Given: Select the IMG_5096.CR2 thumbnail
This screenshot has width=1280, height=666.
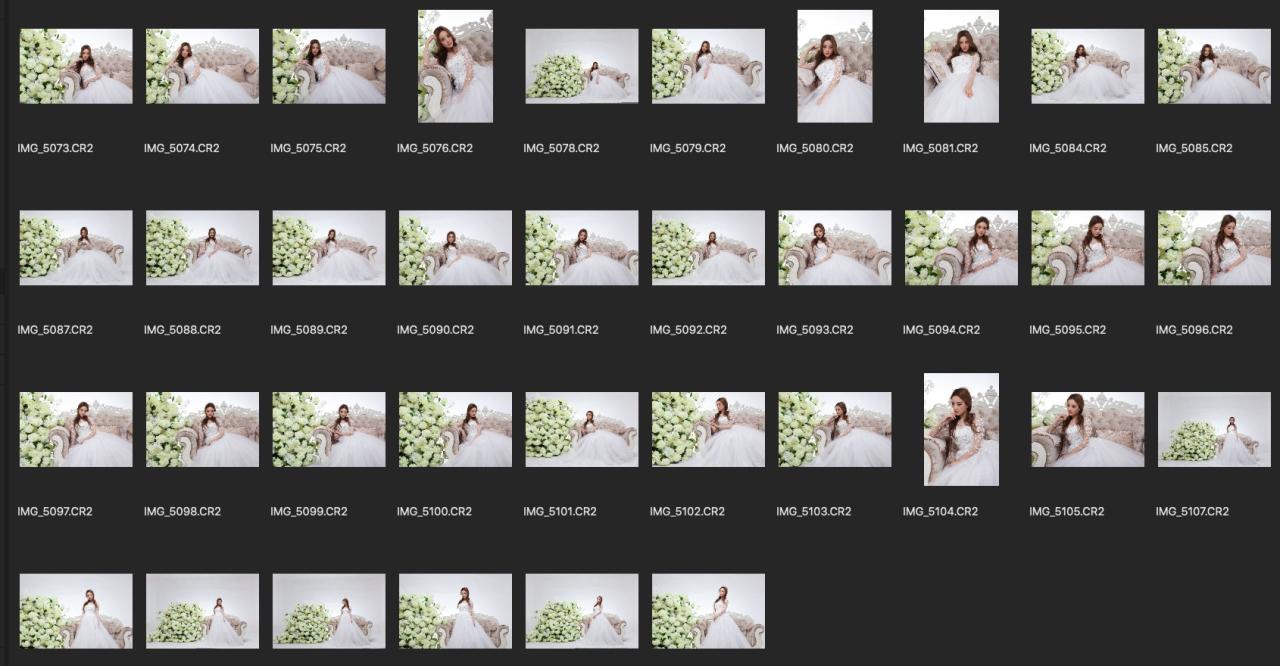Looking at the screenshot, I should [1214, 247].
